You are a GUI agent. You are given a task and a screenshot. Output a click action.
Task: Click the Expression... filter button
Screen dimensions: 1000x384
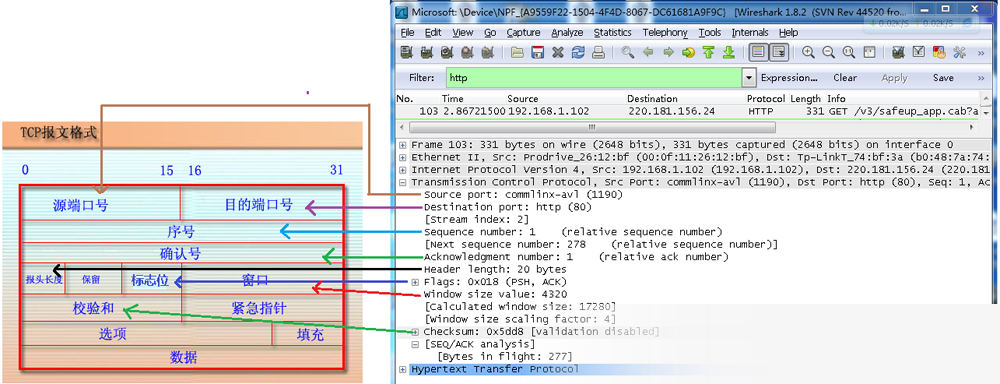pyautogui.click(x=789, y=78)
